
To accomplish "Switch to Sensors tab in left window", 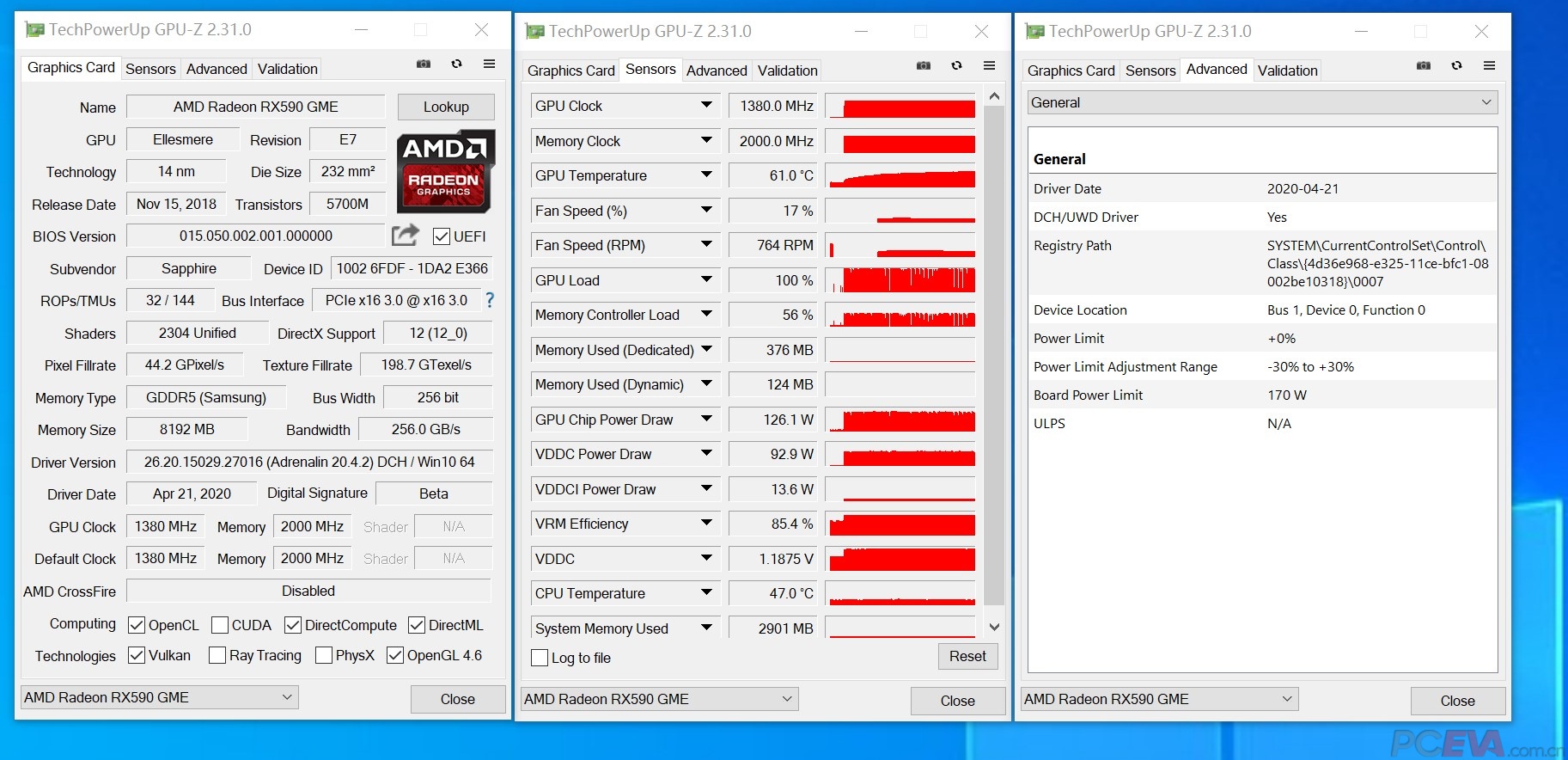I will [x=150, y=69].
